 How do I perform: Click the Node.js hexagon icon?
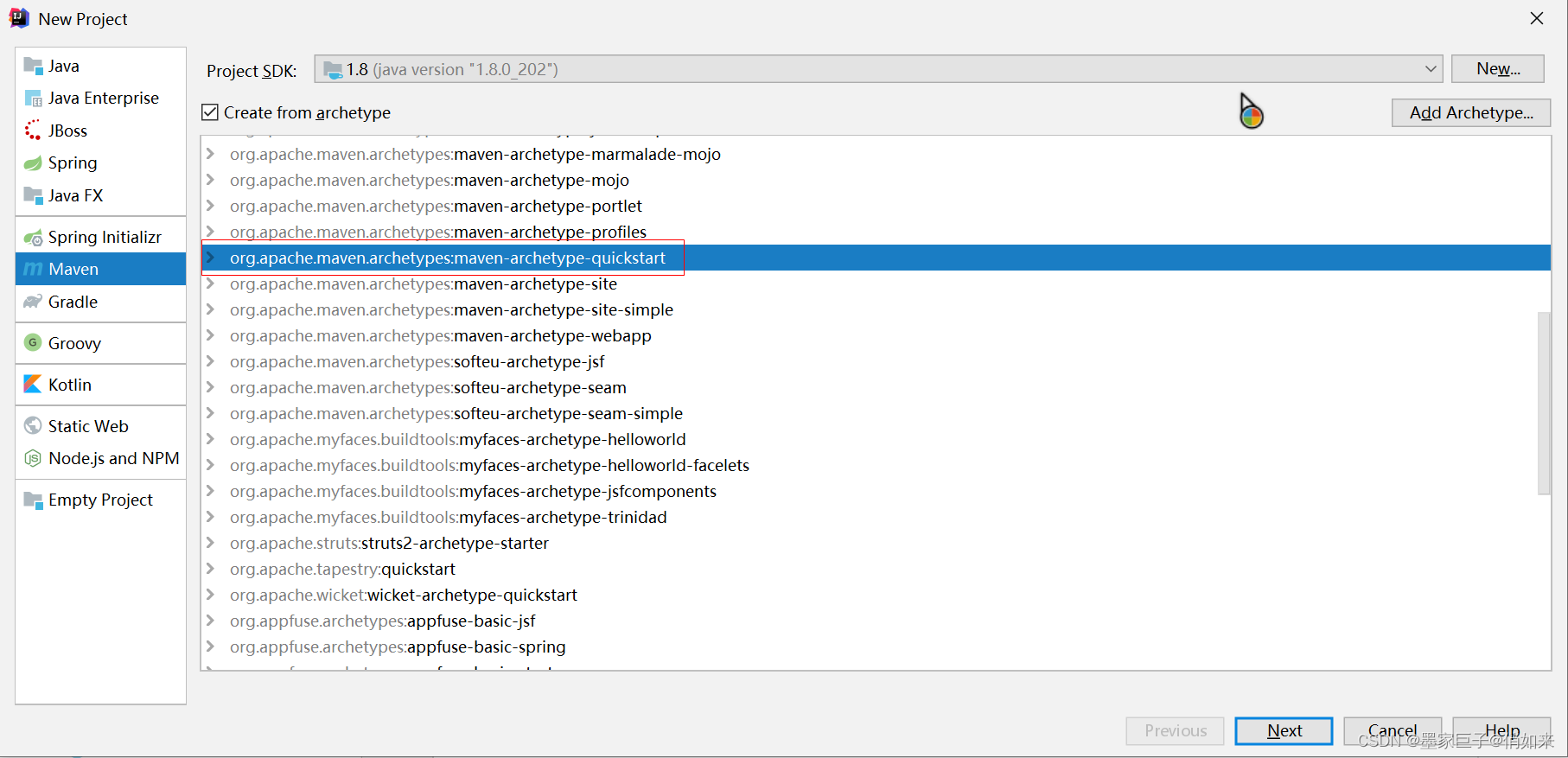[x=33, y=458]
